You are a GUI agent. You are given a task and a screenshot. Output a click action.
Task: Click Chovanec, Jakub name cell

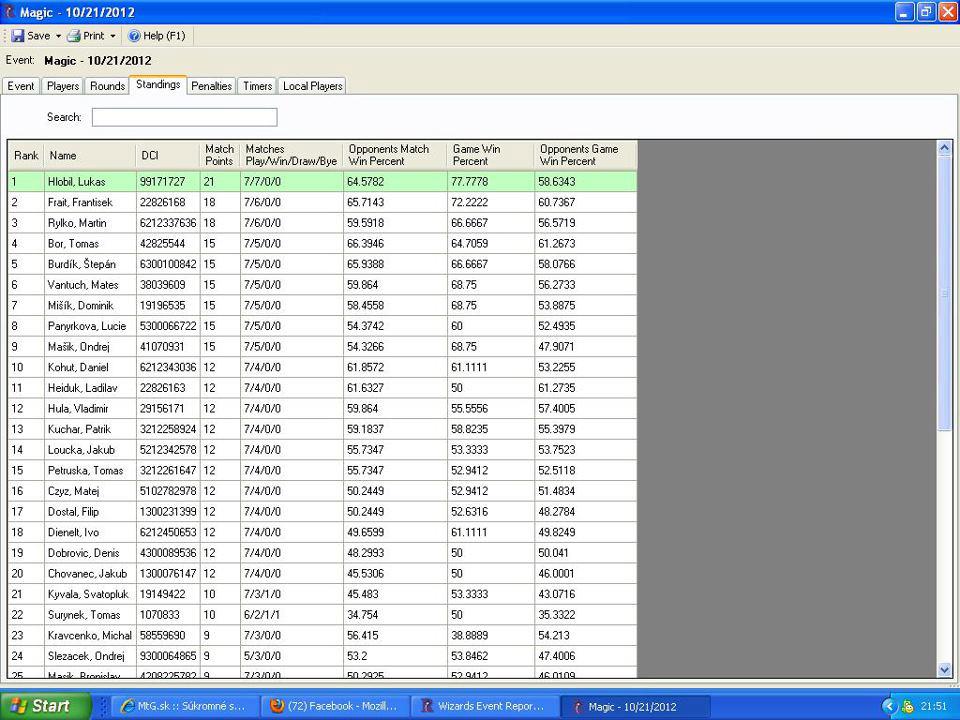tap(90, 574)
